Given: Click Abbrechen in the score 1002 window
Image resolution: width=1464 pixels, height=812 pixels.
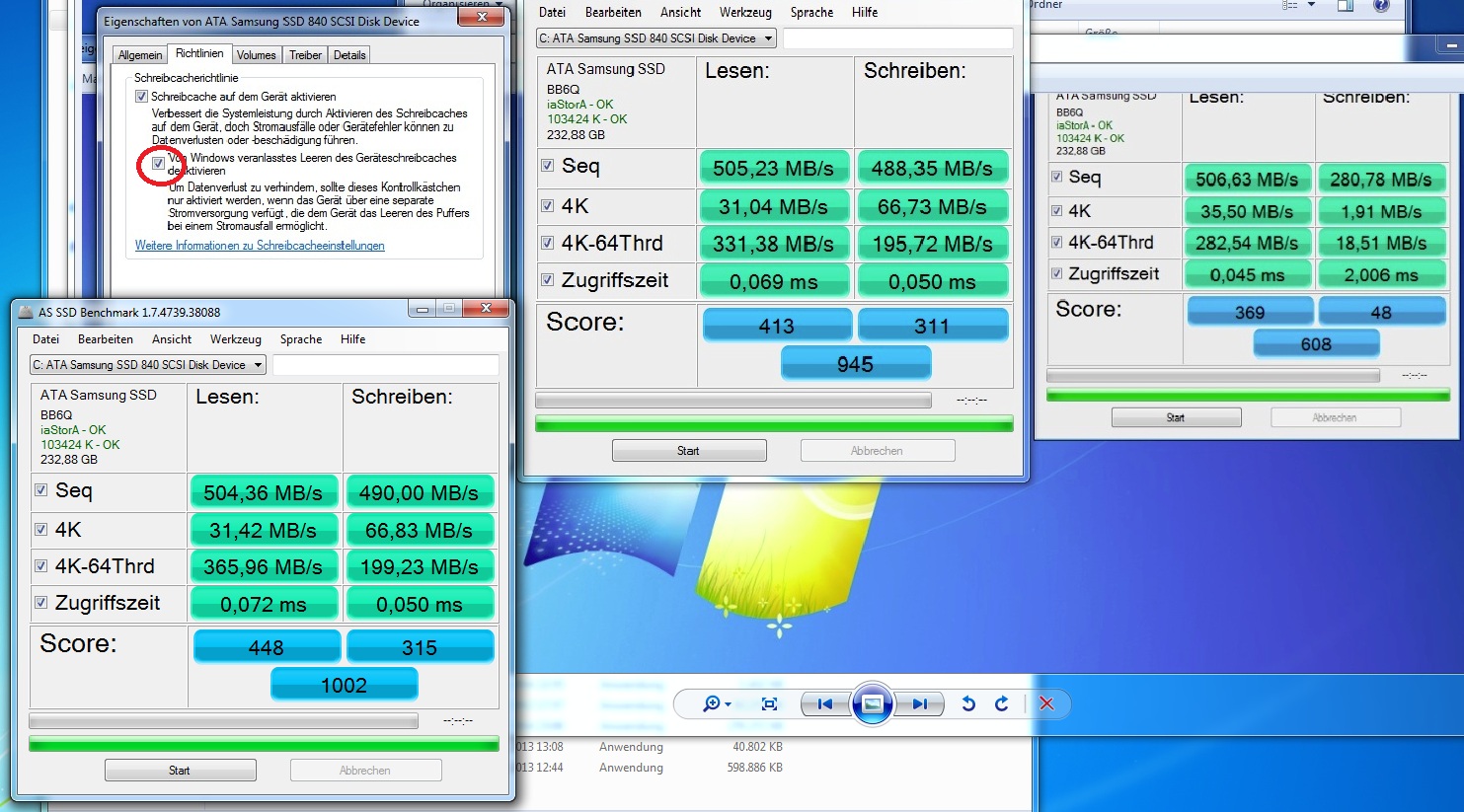Looking at the screenshot, I should (x=365, y=771).
